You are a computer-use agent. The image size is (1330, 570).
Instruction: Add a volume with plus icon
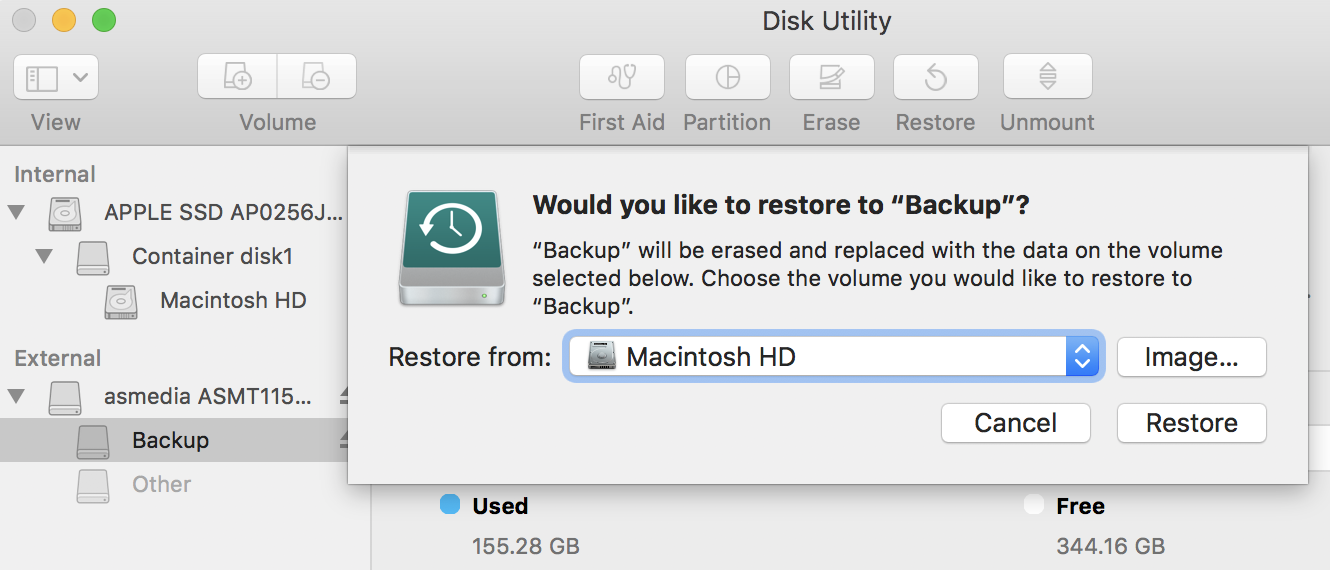[x=237, y=77]
